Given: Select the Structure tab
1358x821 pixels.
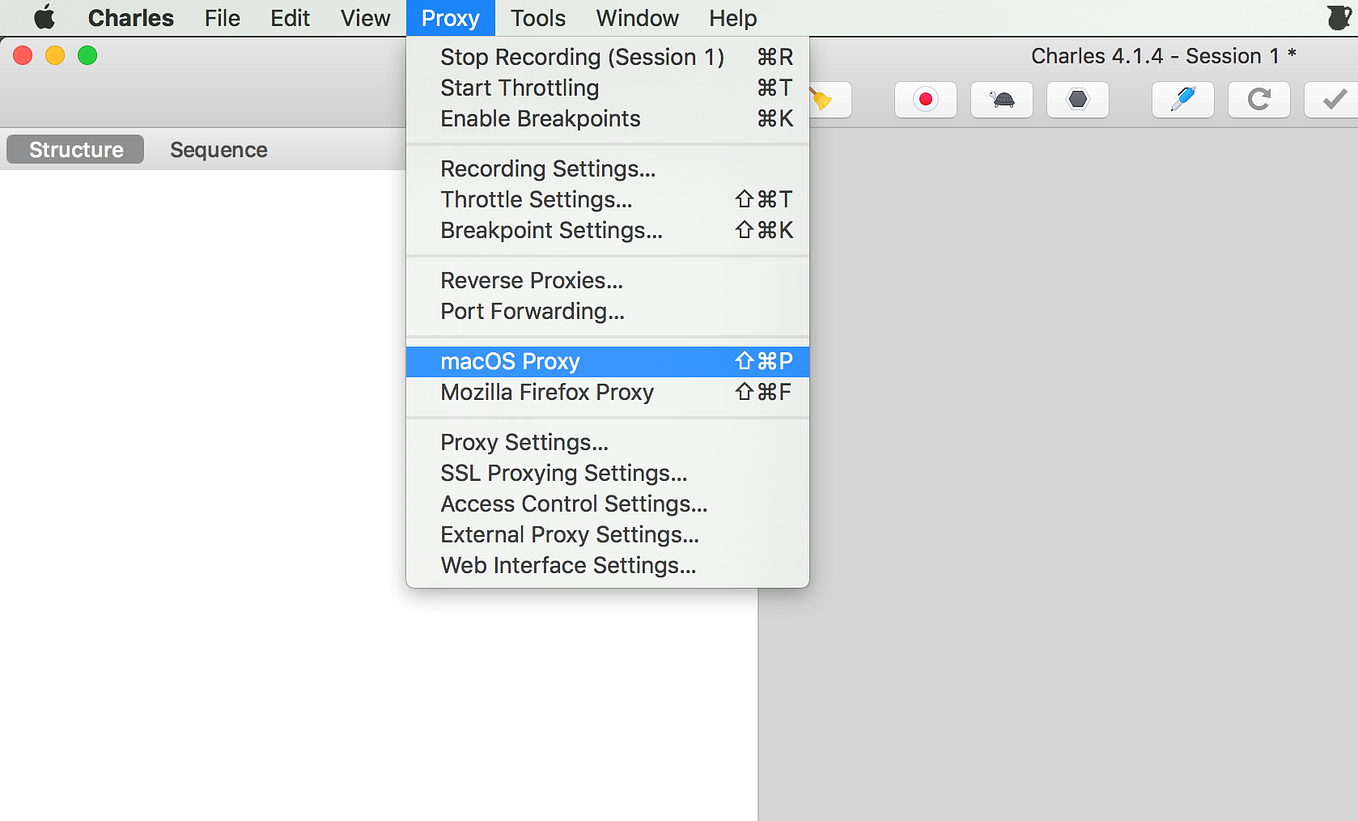Looking at the screenshot, I should click(74, 149).
